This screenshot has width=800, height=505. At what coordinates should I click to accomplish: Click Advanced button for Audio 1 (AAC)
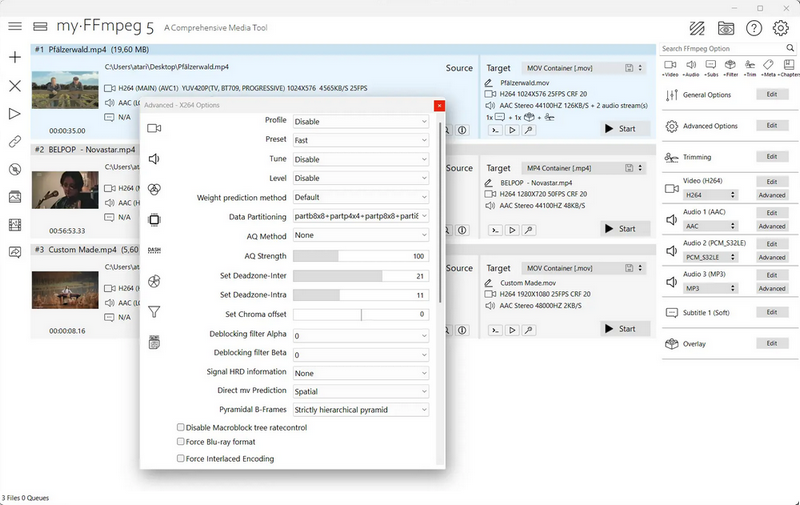(772, 226)
